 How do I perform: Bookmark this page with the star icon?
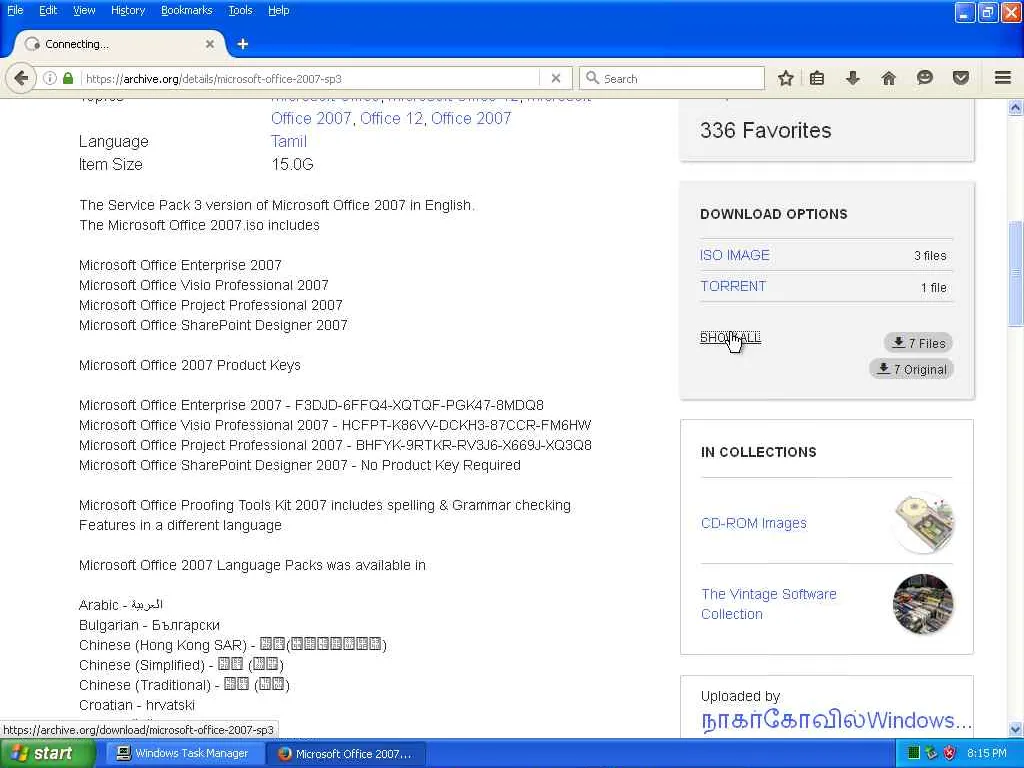point(786,78)
